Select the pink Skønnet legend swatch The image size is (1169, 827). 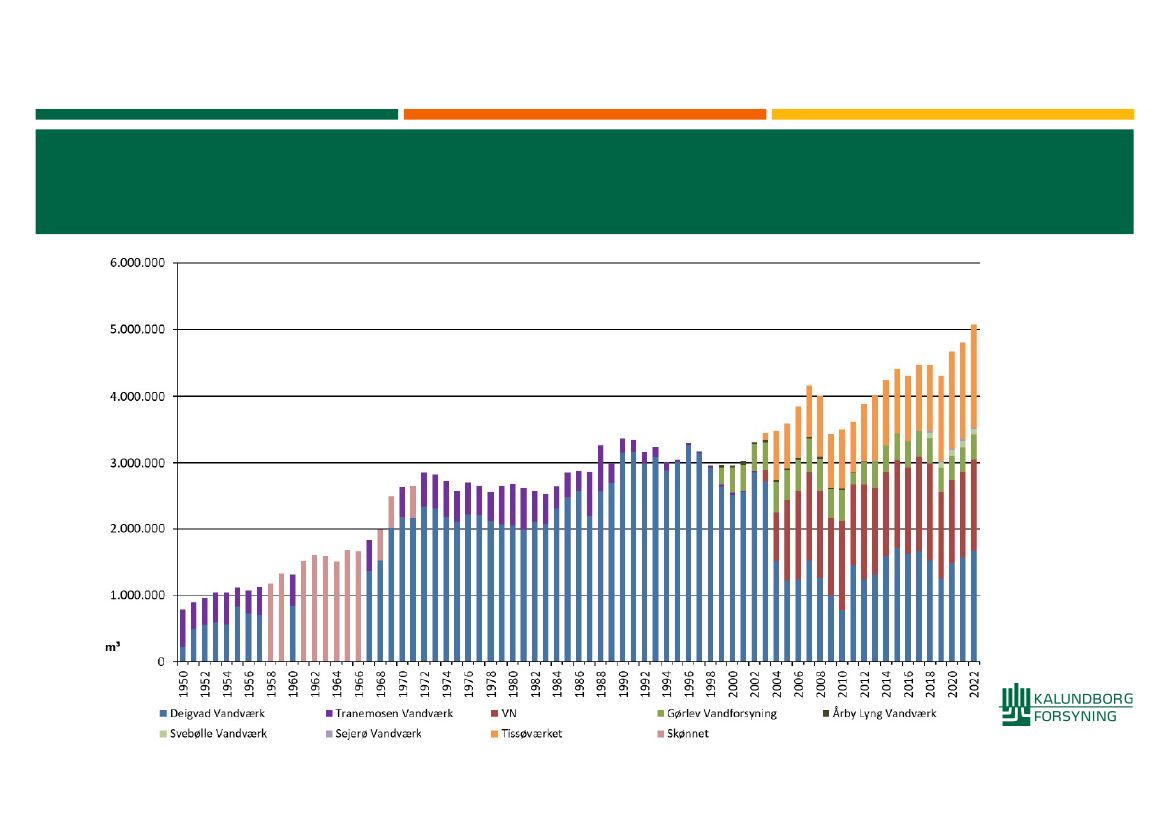[660, 734]
